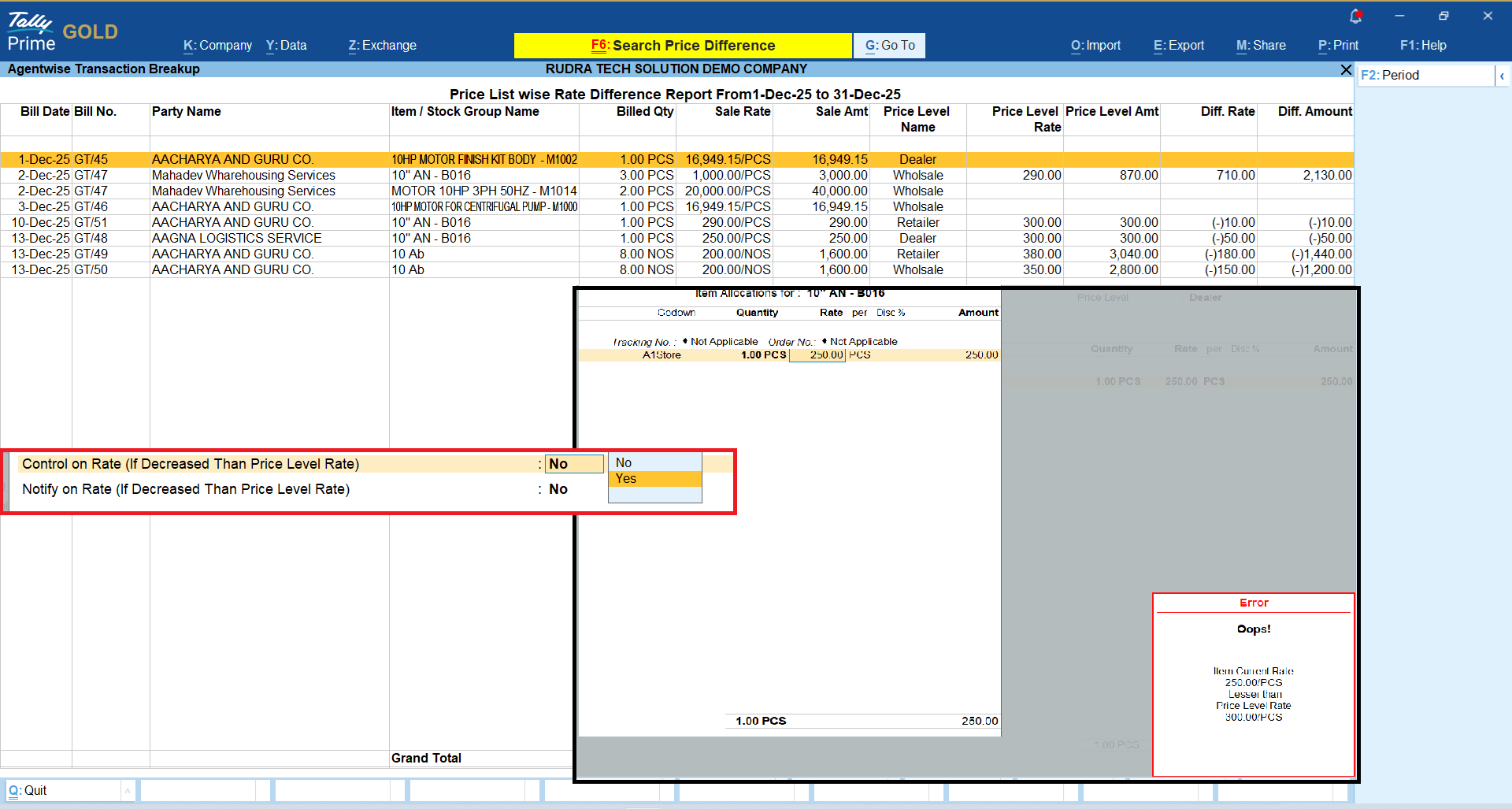
Task: Toggle the Notify on Rate setting value
Action: 558,489
